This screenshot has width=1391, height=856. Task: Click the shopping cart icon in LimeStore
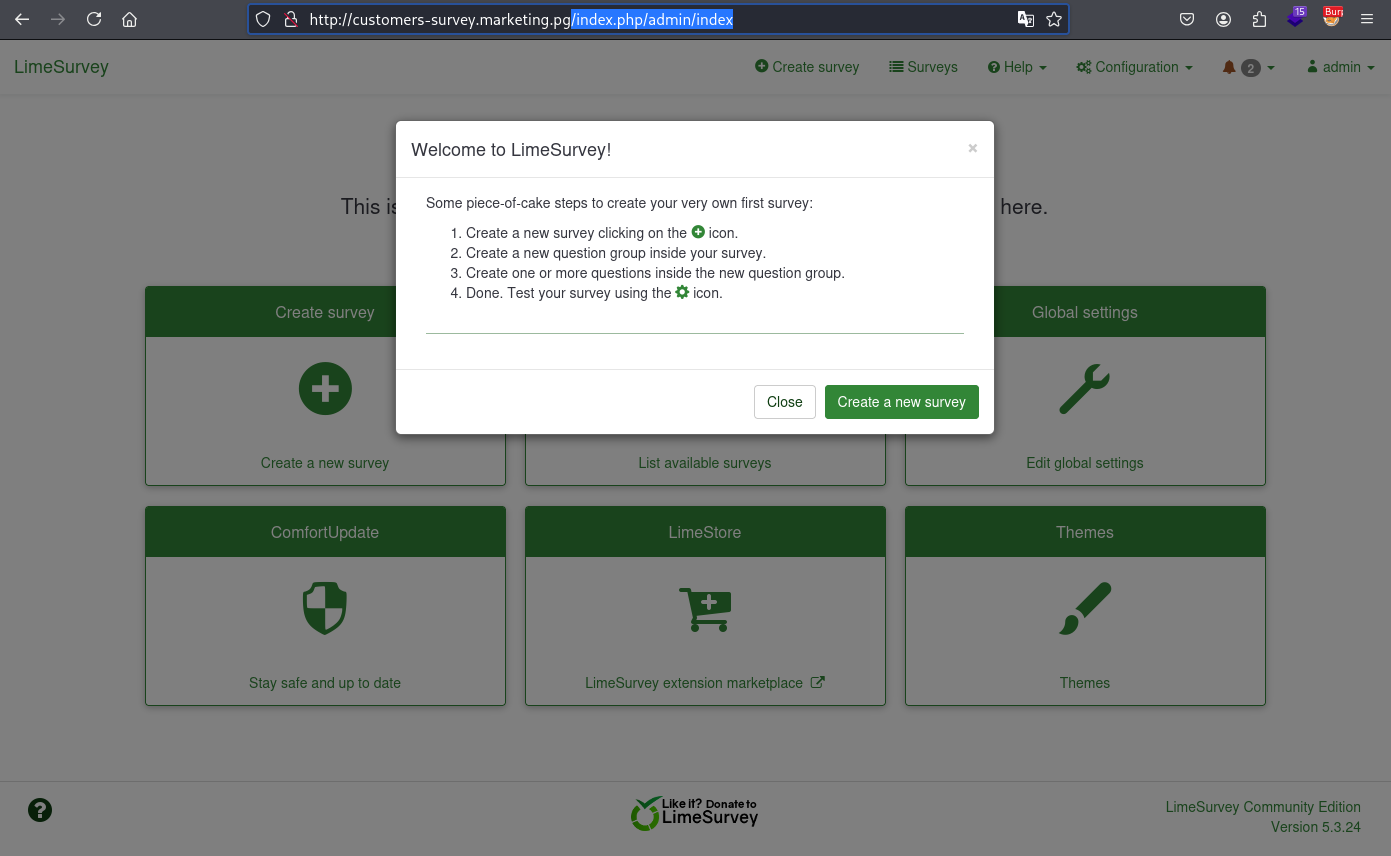point(705,609)
